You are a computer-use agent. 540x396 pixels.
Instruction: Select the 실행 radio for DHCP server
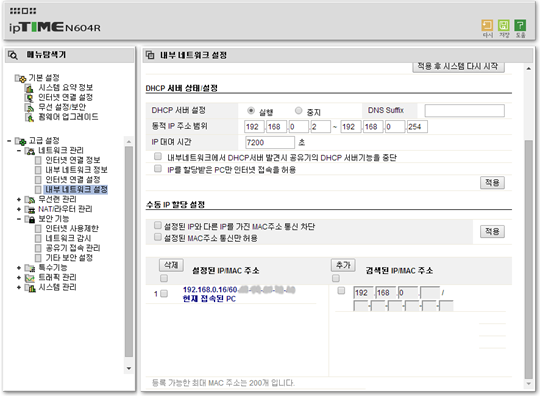[x=251, y=111]
